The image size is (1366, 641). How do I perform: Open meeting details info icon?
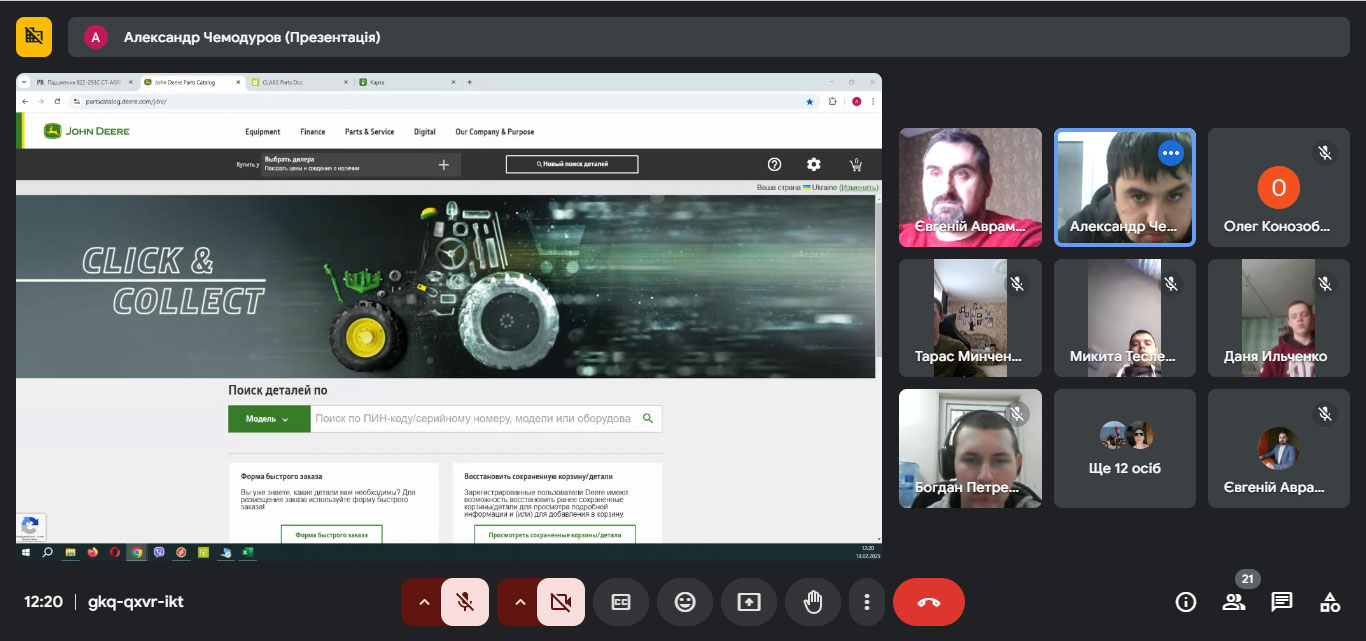tap(1186, 602)
